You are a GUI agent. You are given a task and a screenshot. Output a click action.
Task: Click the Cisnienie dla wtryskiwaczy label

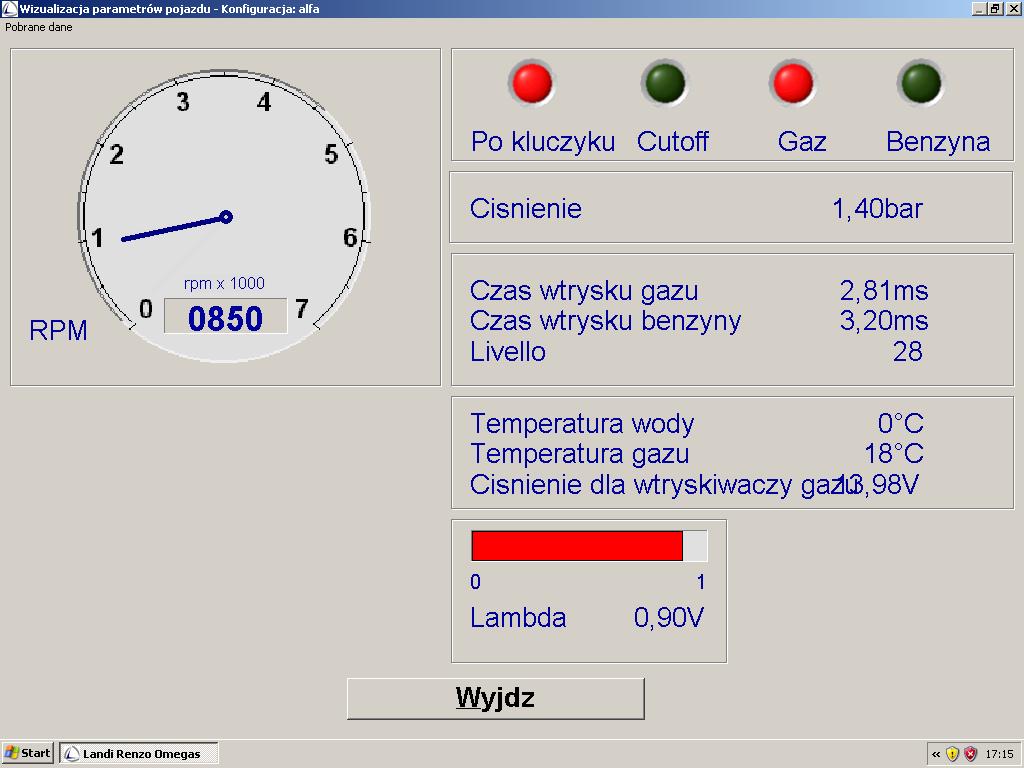point(664,485)
